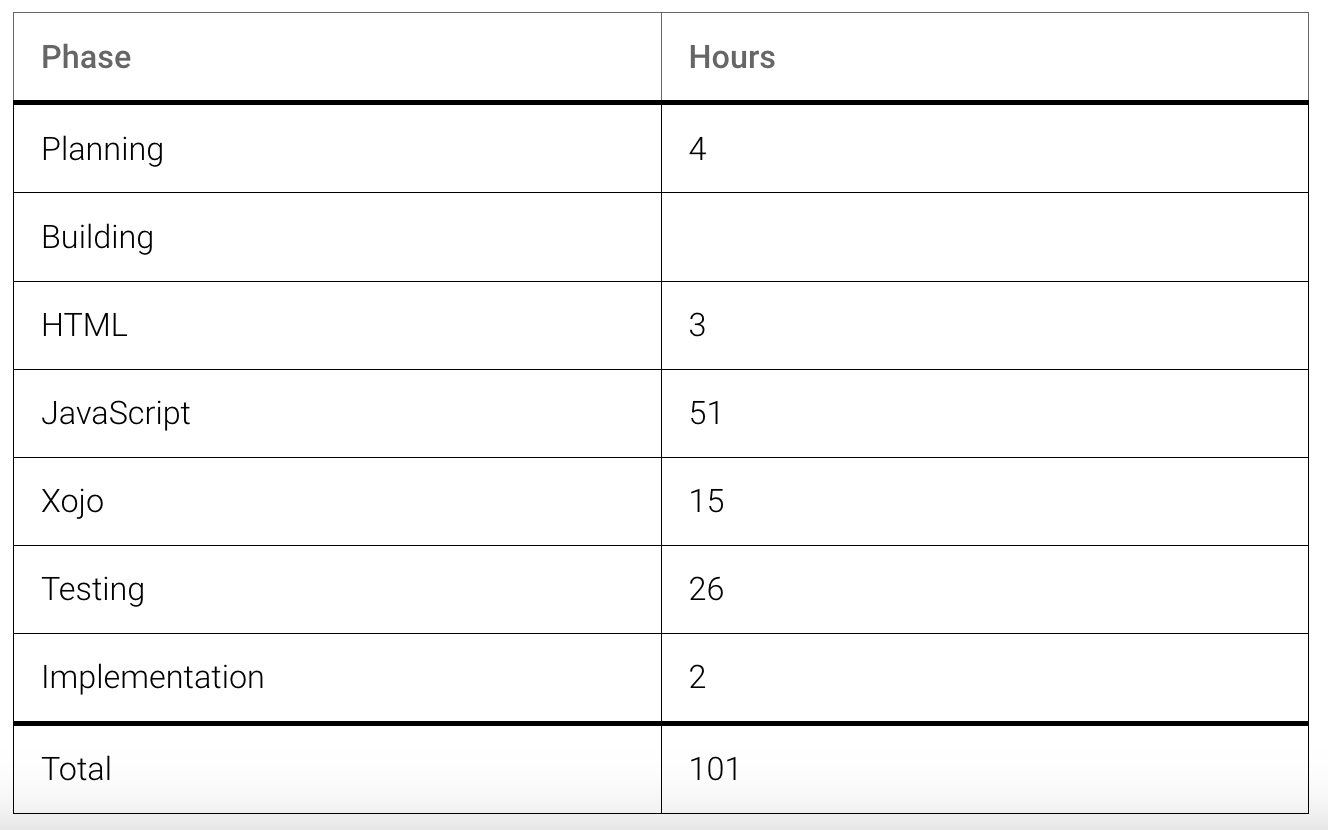Select the Testing phase cell

tap(93, 589)
